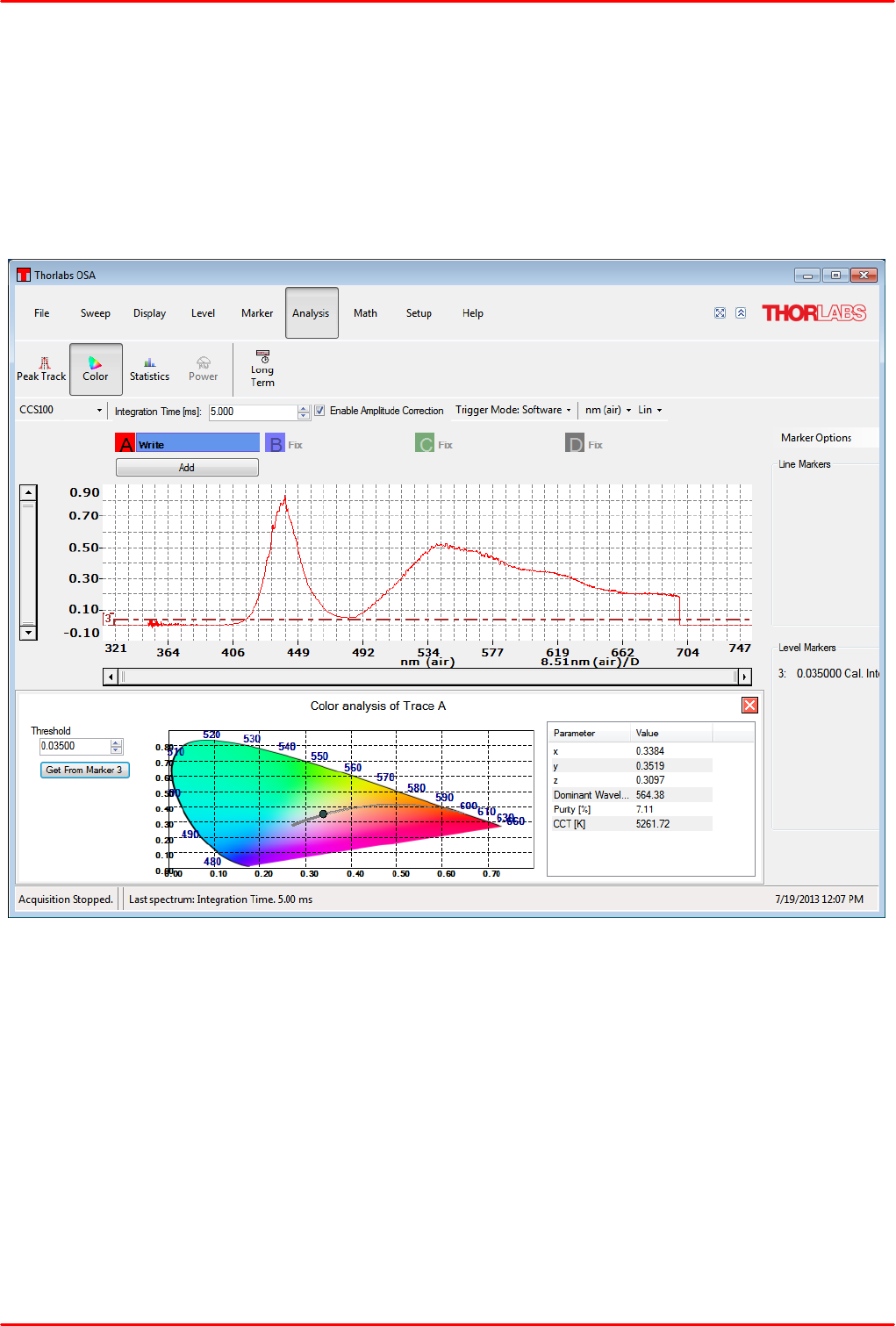Select the z value 0.3097 cell

[650, 780]
